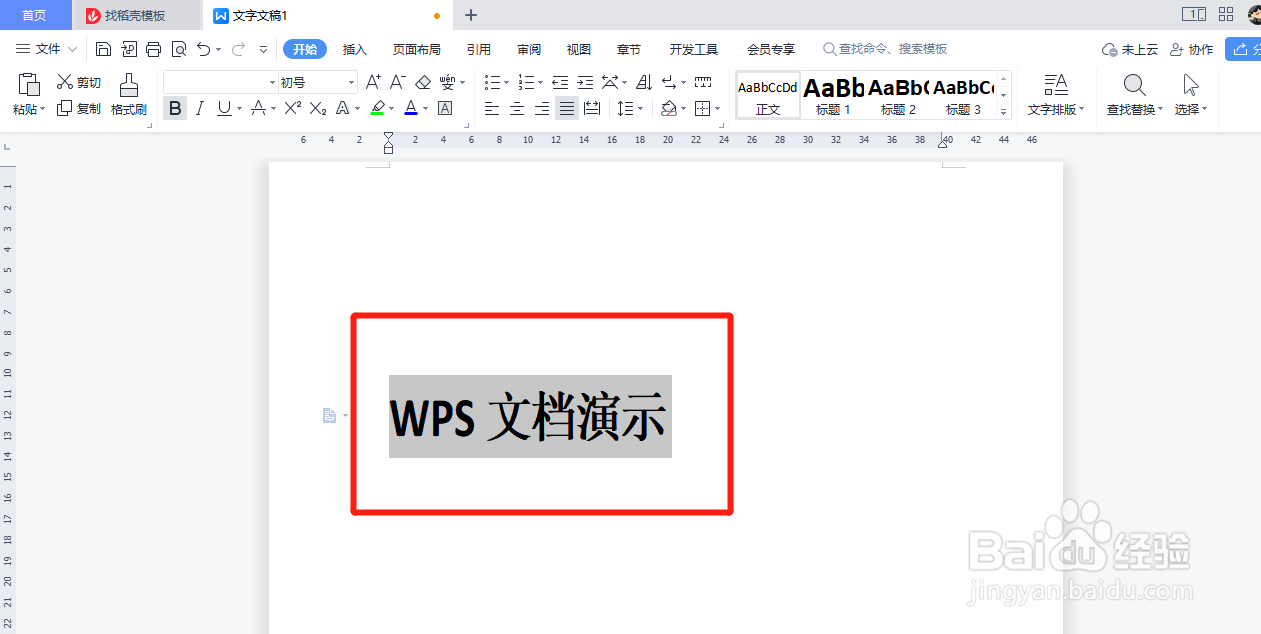Viewport: 1261px width, 634px height.
Task: Click the paragraph layout icon beside text
Action: click(329, 415)
